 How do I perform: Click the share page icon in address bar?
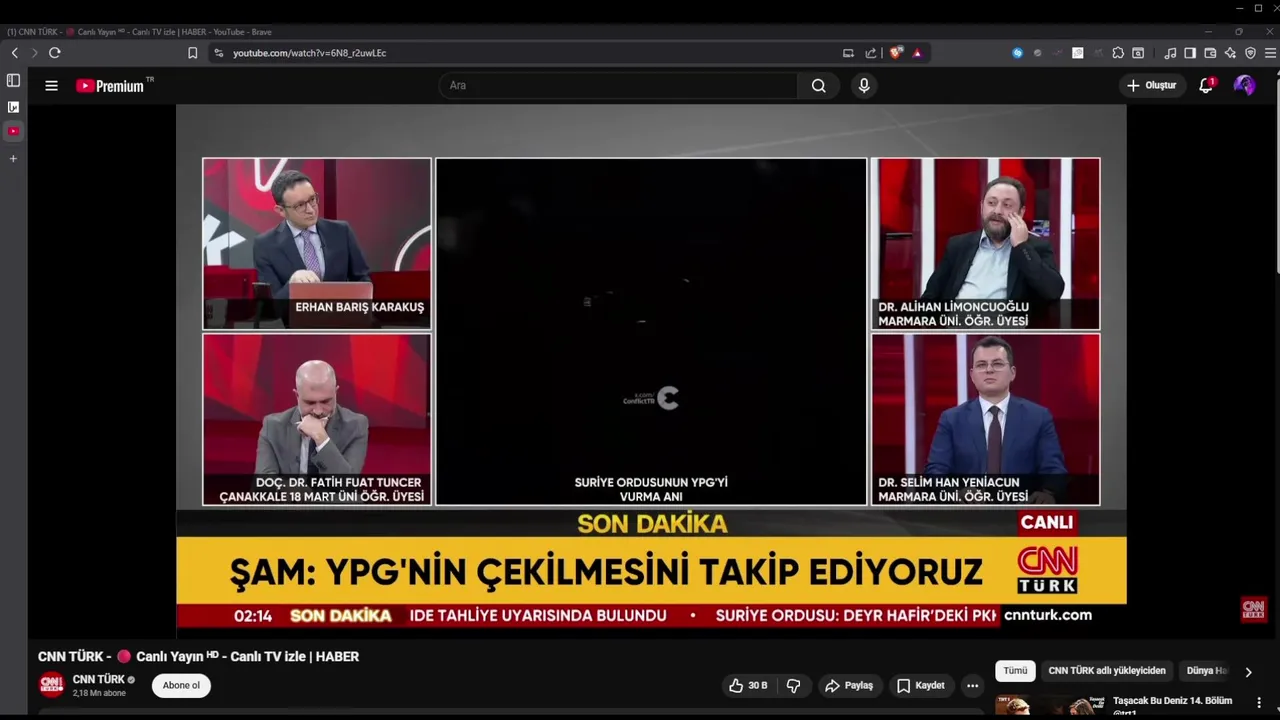click(871, 53)
